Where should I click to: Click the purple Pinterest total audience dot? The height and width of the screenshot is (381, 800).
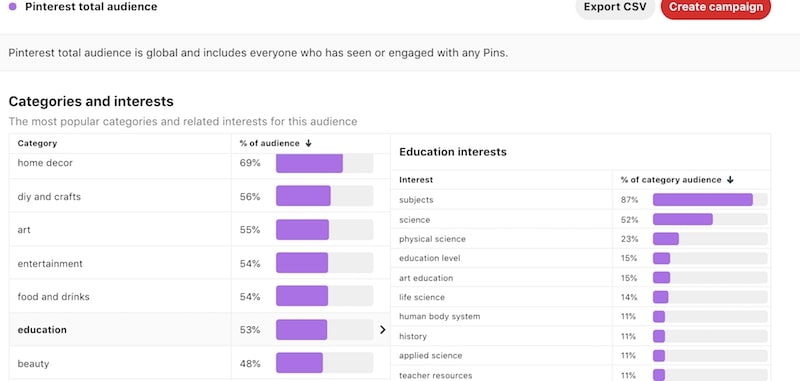13,7
